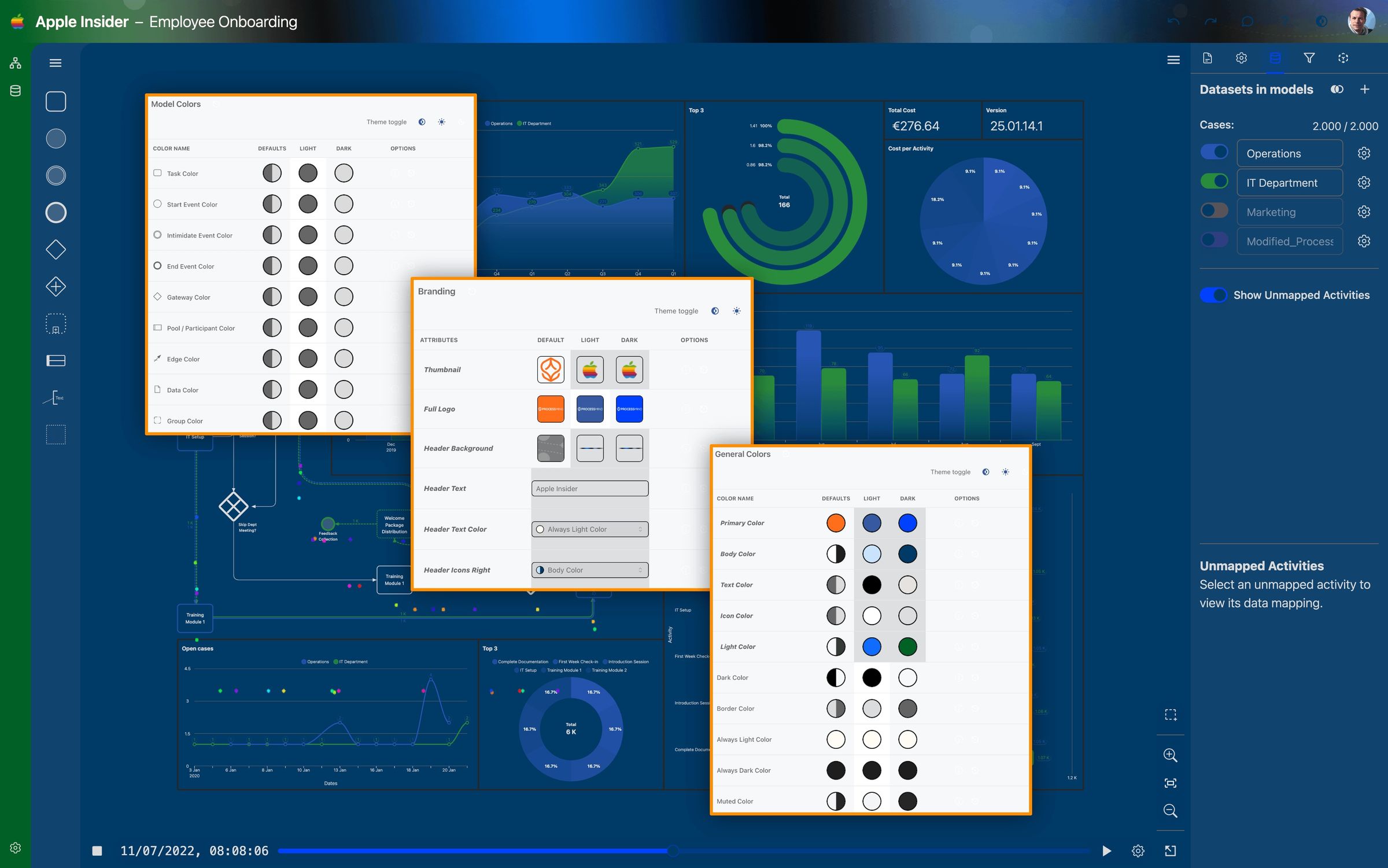
Task: Open the hamburger menu above the shape tools
Action: 56,62
